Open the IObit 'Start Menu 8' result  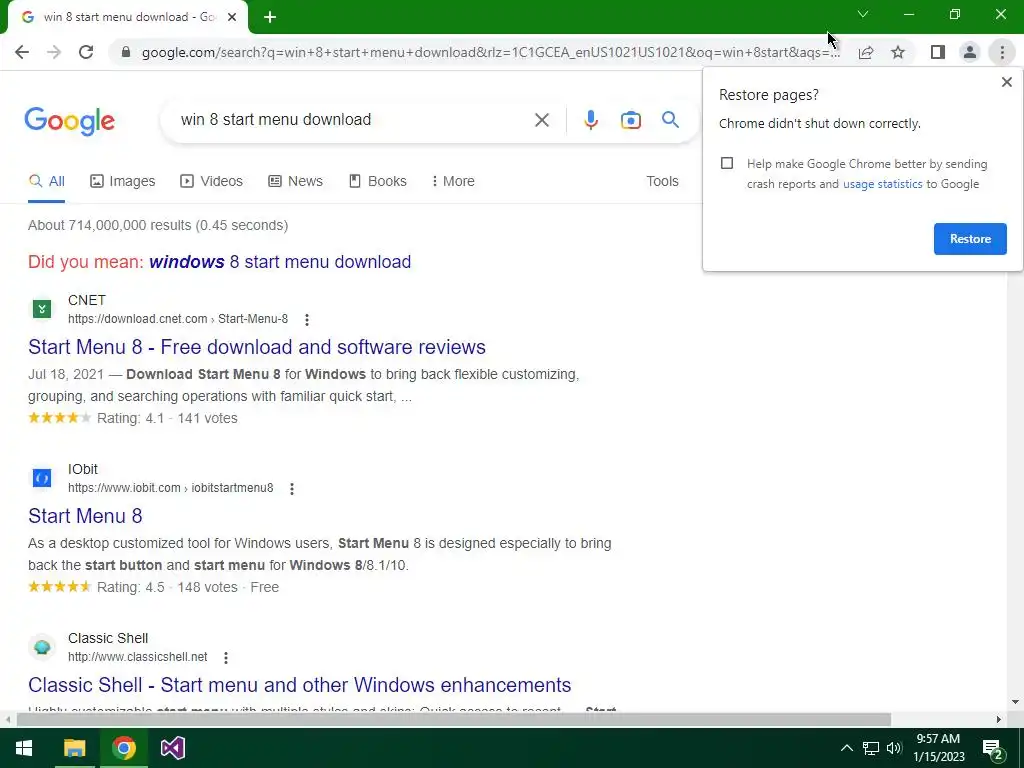(x=85, y=516)
